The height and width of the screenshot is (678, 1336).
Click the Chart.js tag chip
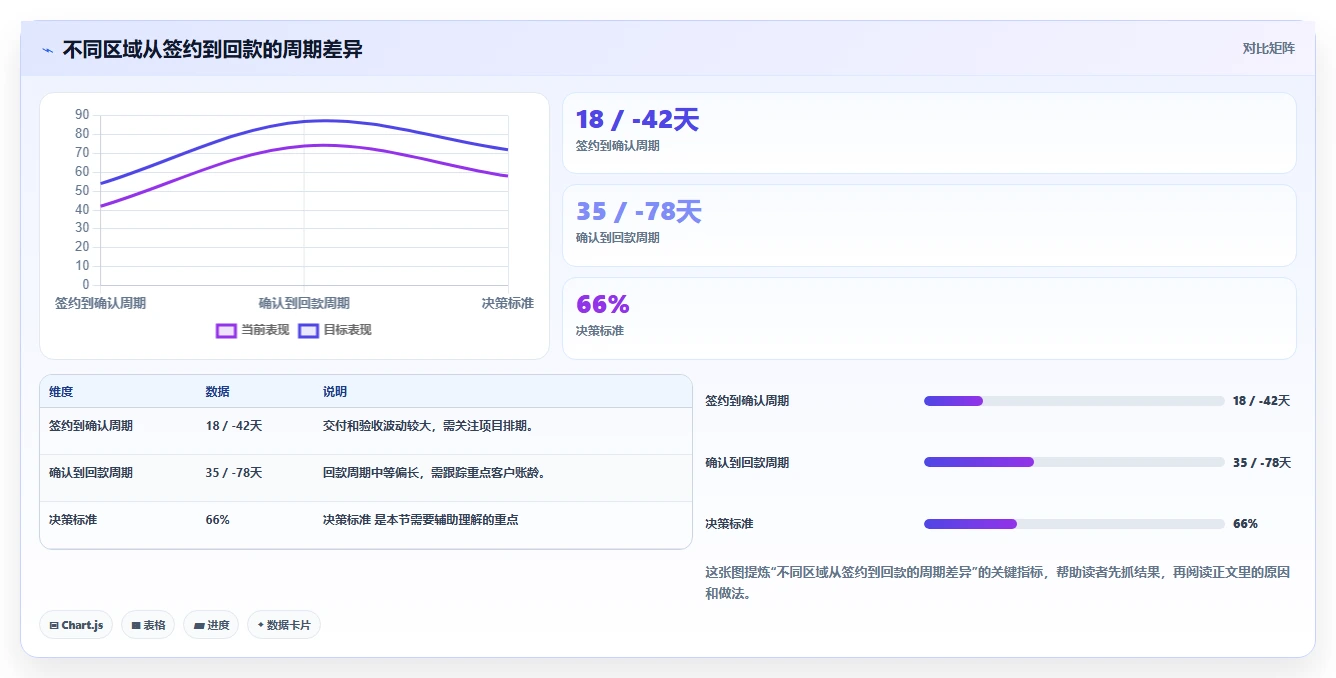click(x=76, y=625)
